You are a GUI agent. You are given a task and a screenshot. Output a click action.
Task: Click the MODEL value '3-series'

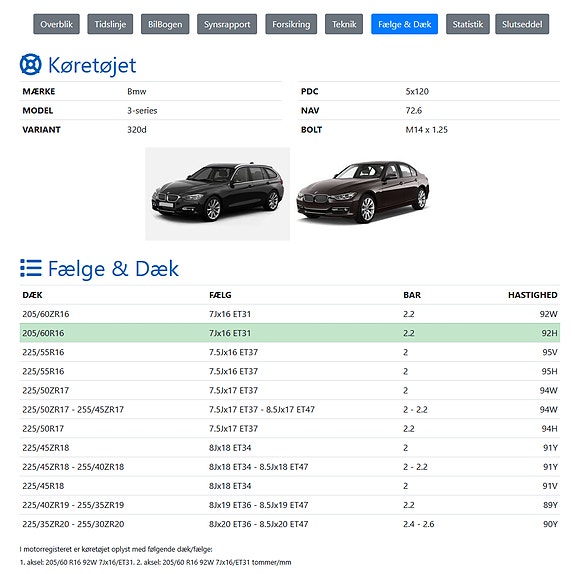click(142, 110)
